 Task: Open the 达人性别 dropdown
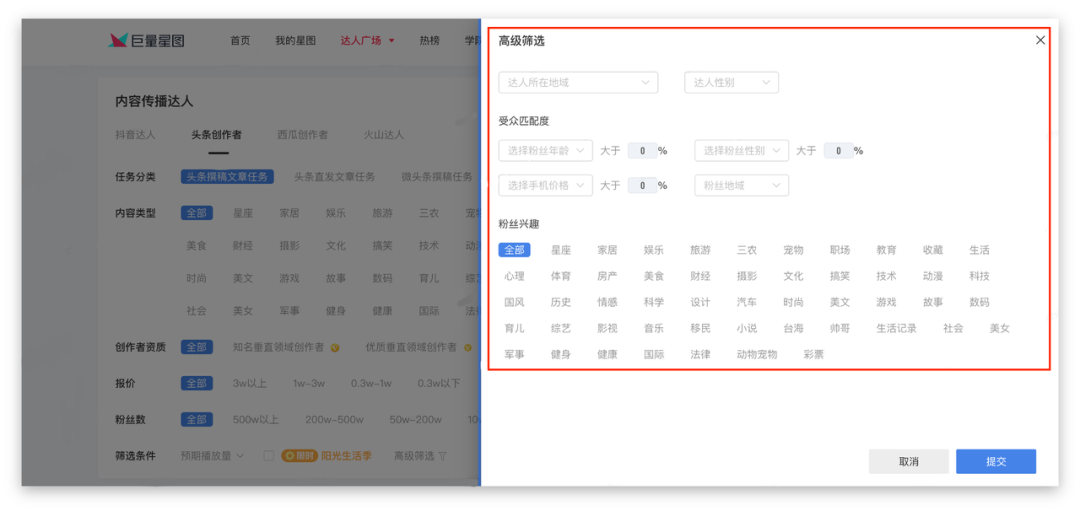click(x=731, y=83)
